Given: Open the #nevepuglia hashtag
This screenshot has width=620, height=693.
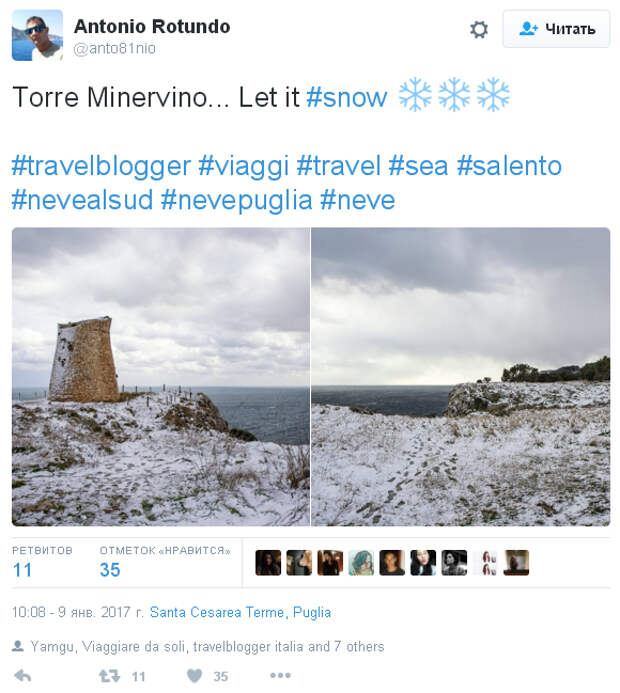Looking at the screenshot, I should click(x=236, y=200).
